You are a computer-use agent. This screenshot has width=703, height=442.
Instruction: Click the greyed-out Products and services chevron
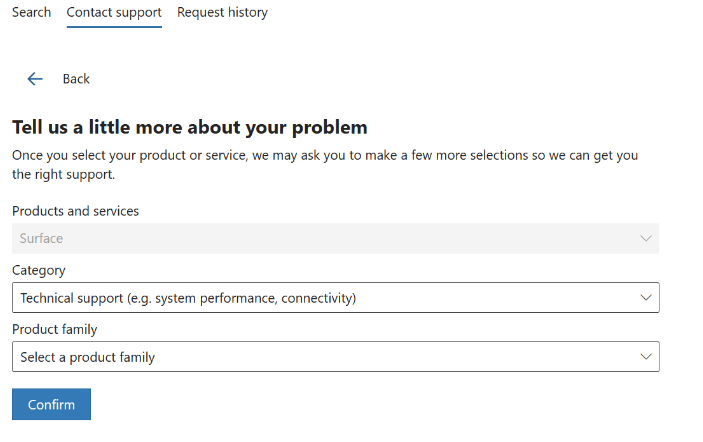(x=646, y=238)
